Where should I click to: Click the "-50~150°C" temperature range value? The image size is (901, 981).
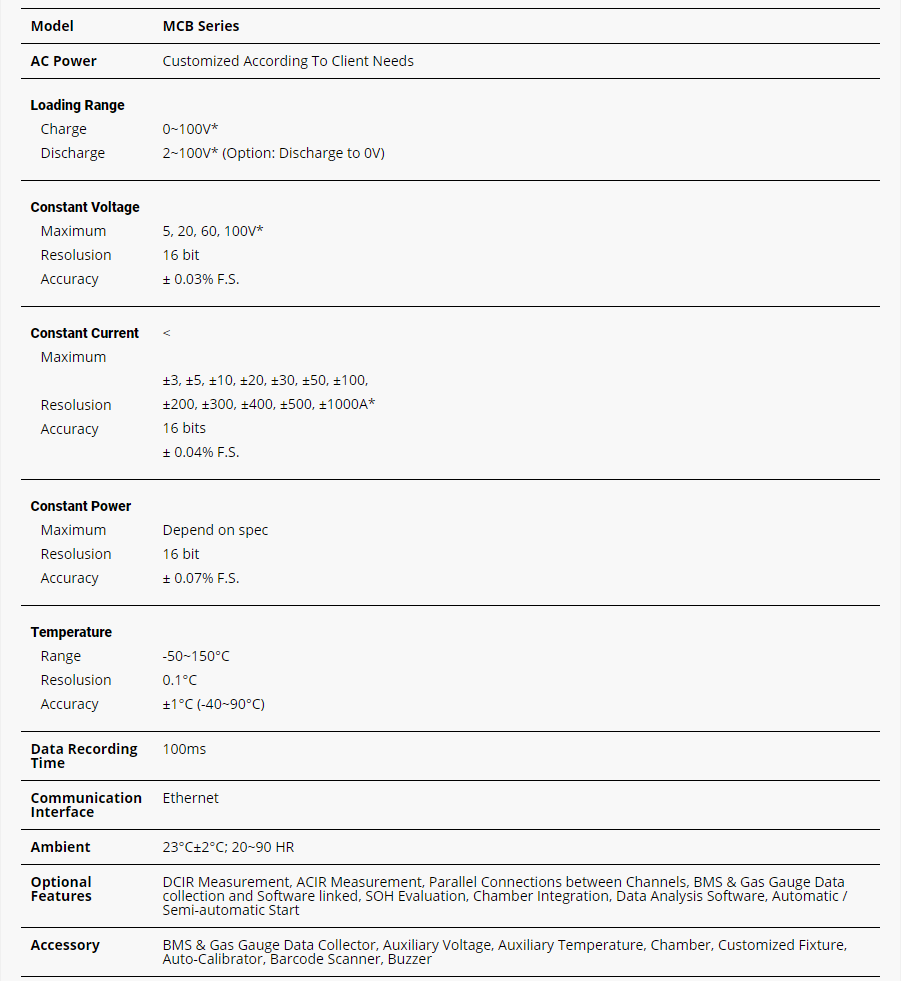[x=196, y=656]
